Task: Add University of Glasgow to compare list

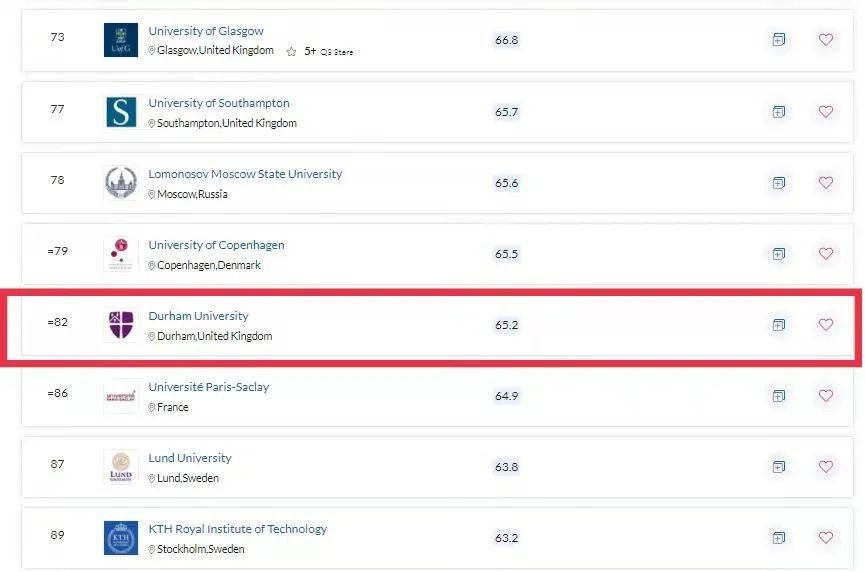Action: coord(778,40)
